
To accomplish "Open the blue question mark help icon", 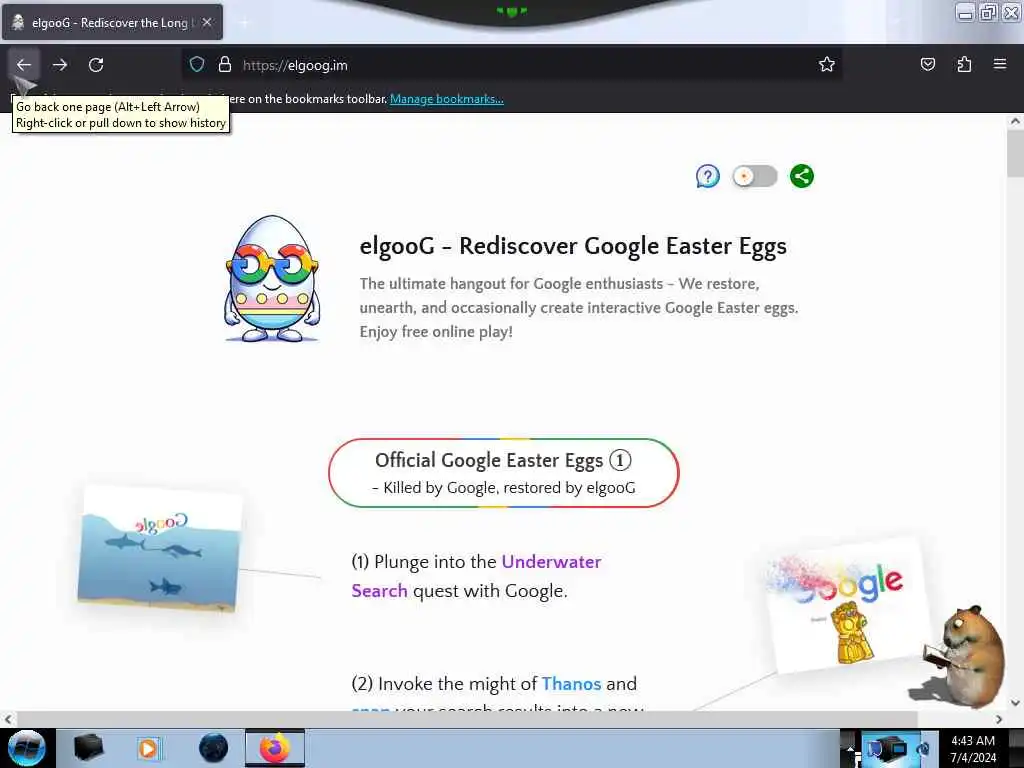I will coord(708,176).
